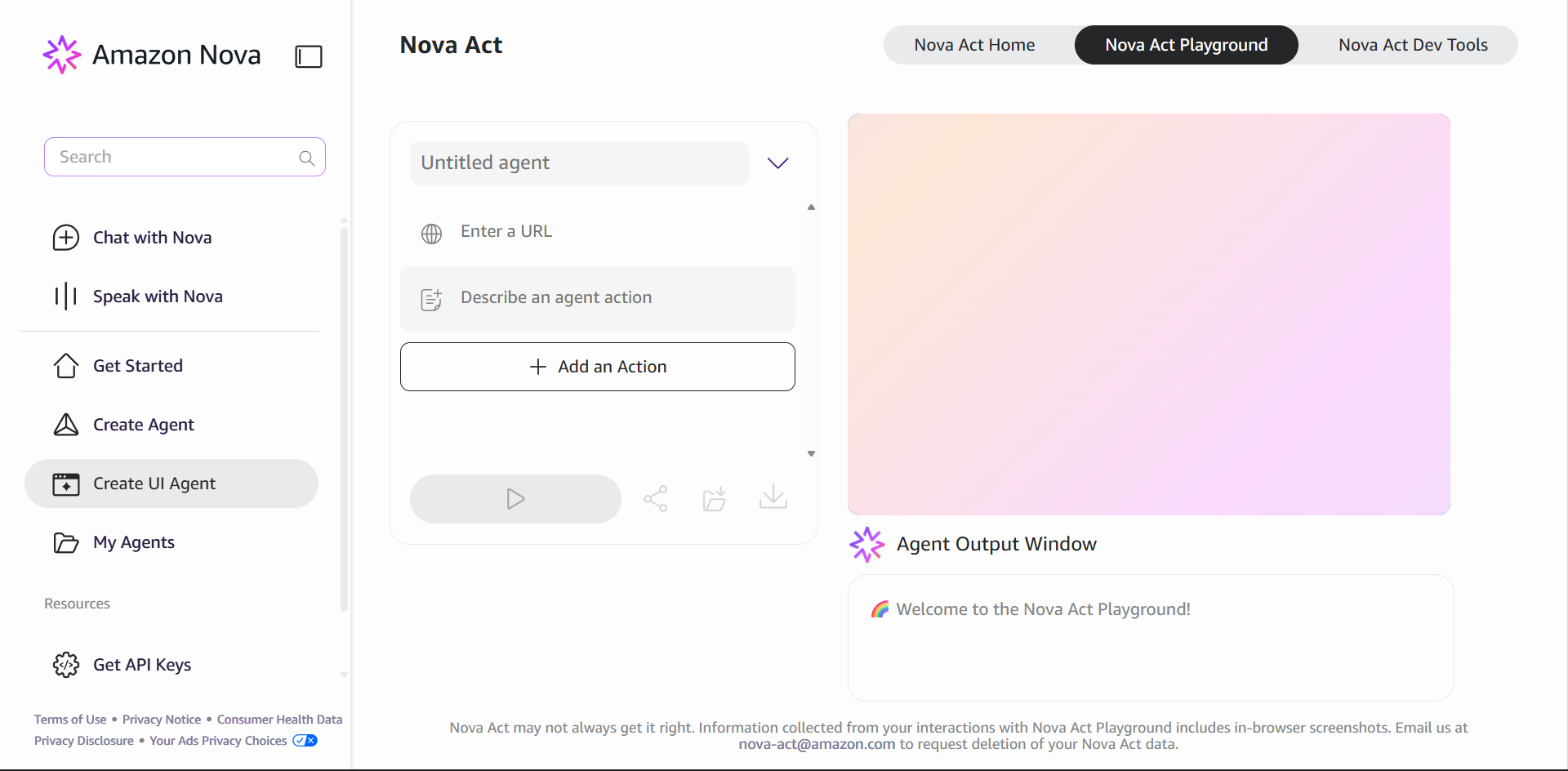Expand the Untitled agent dropdown chevron

click(777, 163)
